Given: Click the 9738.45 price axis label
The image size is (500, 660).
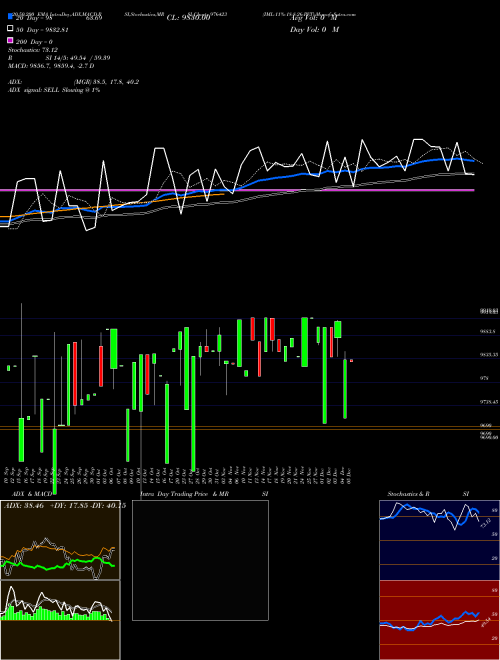Looking at the screenshot, I should (x=489, y=402).
